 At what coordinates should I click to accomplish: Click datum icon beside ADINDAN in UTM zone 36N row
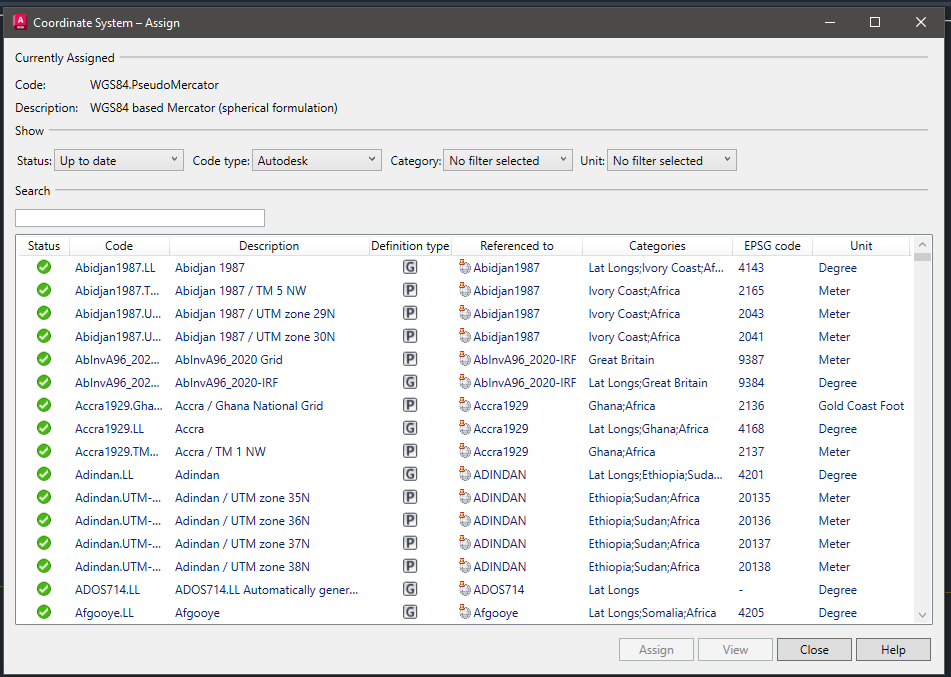tap(465, 520)
